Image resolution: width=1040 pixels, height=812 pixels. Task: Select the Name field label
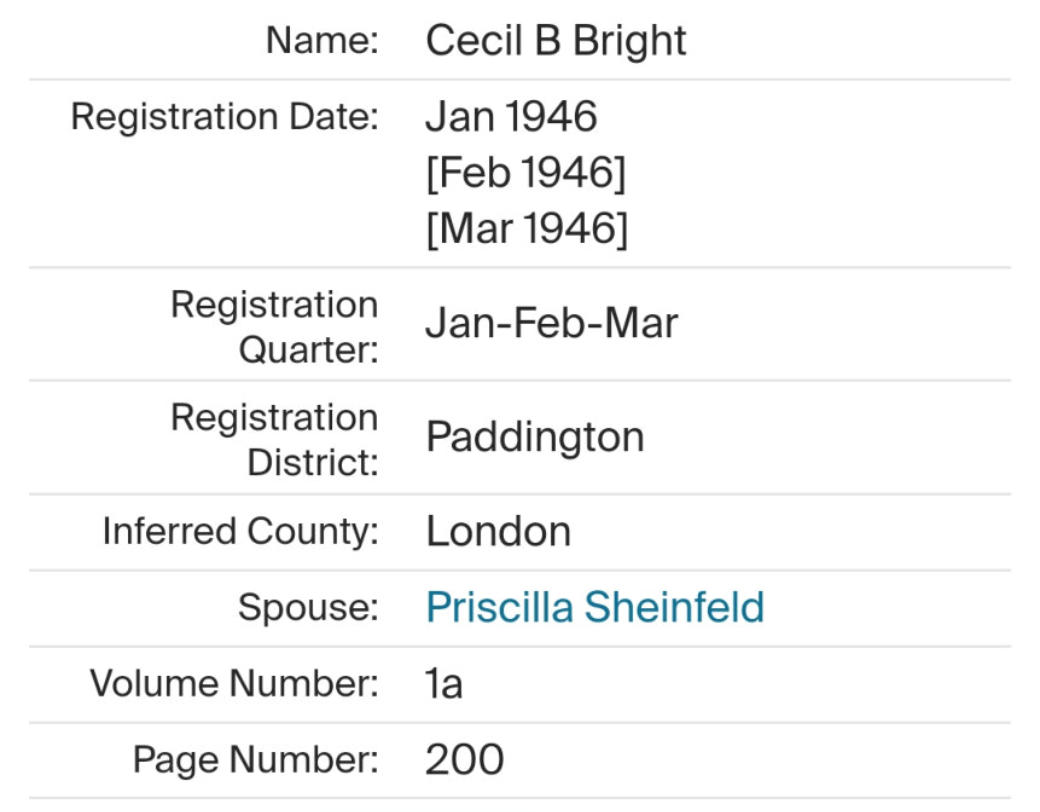point(322,41)
